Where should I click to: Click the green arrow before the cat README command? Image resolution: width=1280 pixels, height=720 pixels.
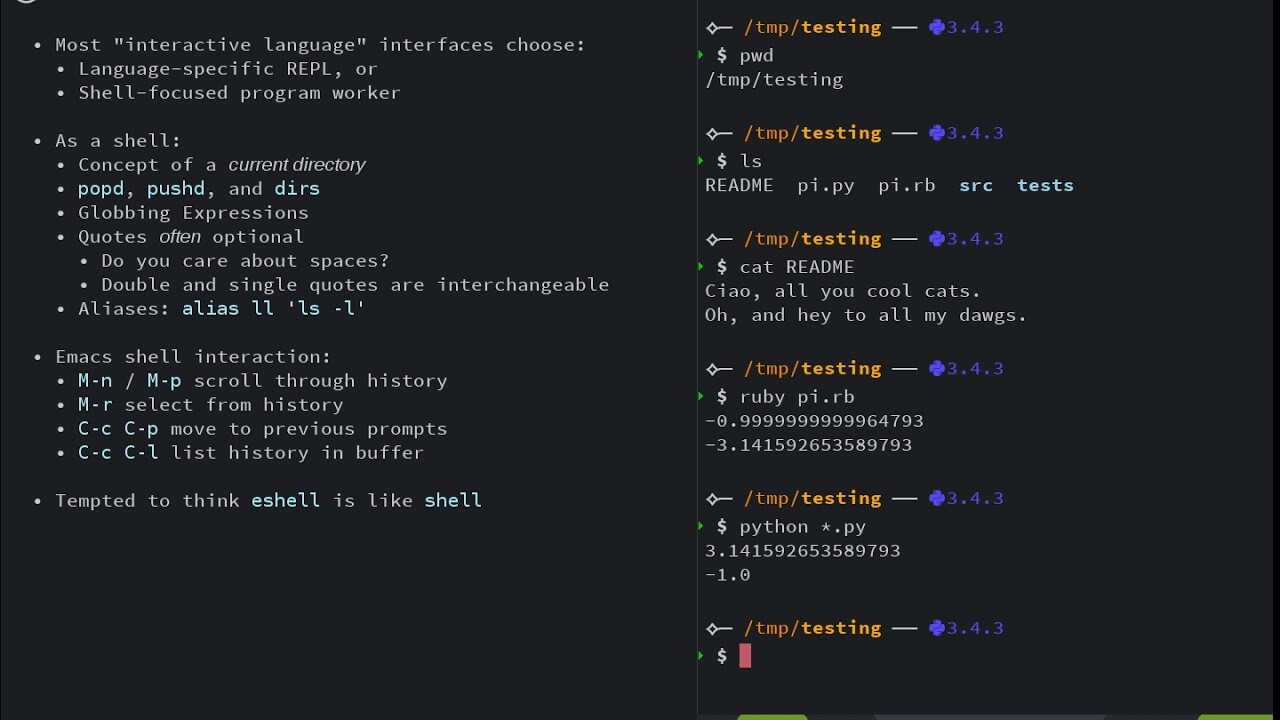(x=700, y=266)
